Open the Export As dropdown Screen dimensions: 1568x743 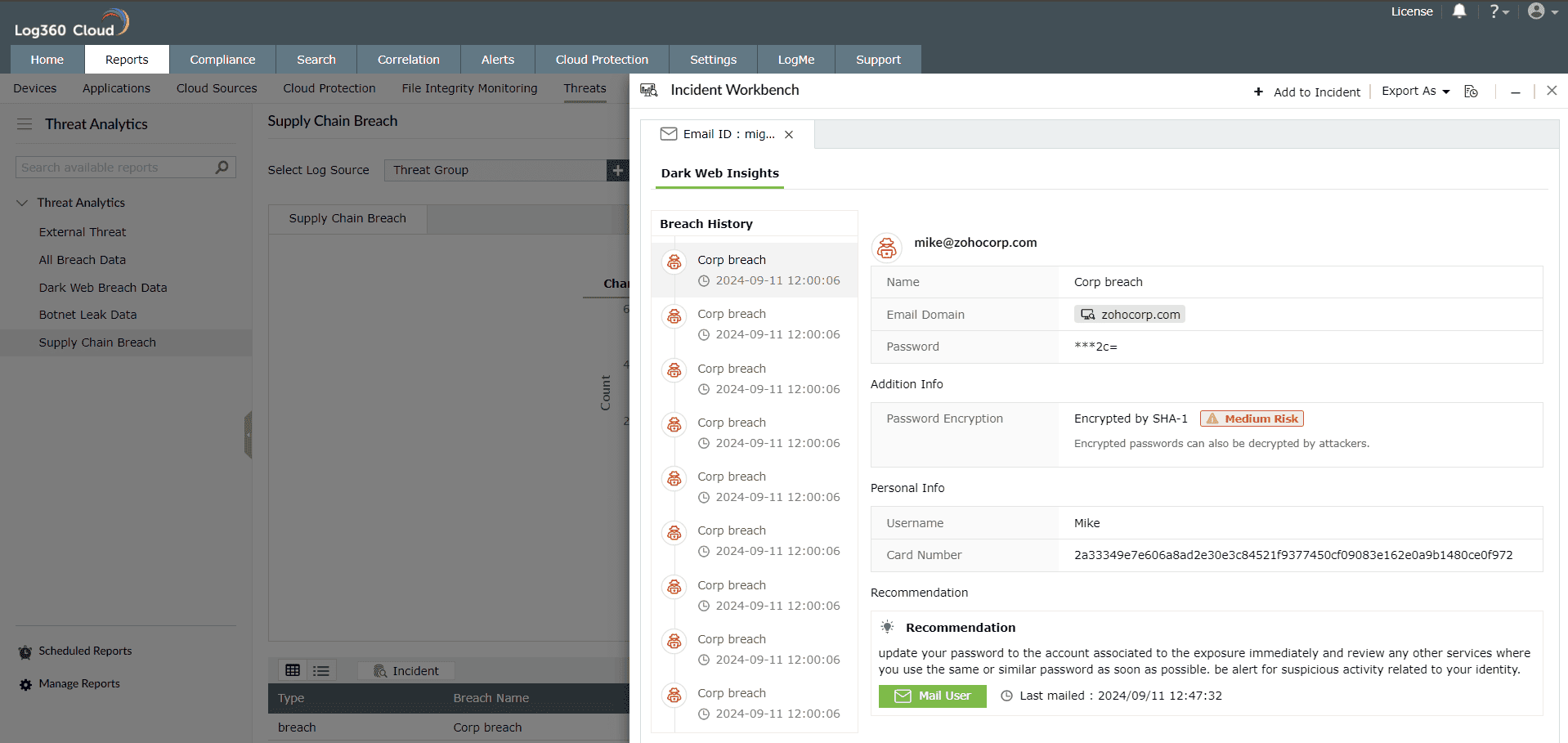pyautogui.click(x=1413, y=91)
